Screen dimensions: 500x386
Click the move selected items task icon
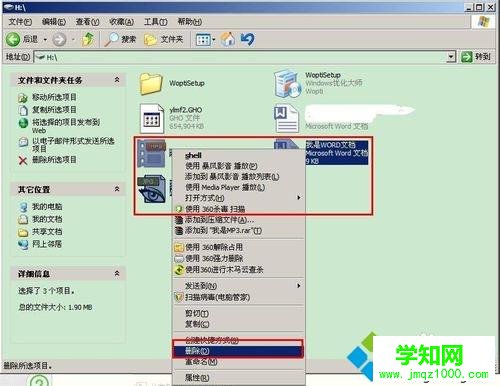pos(23,98)
